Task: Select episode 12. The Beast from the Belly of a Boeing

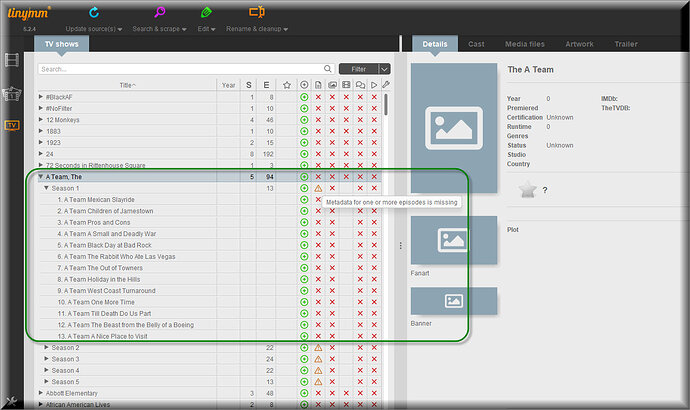Action: pos(126,325)
